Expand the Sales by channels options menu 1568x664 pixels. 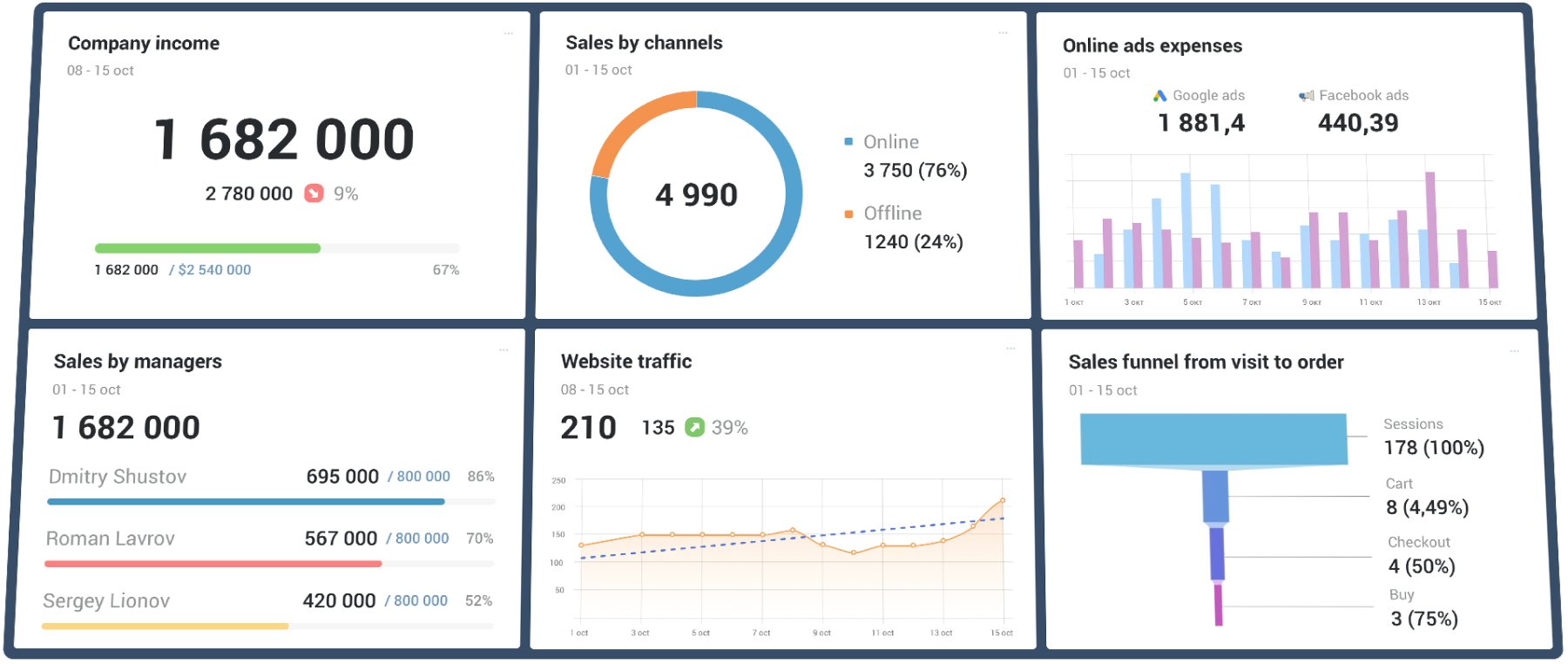pos(1004,33)
